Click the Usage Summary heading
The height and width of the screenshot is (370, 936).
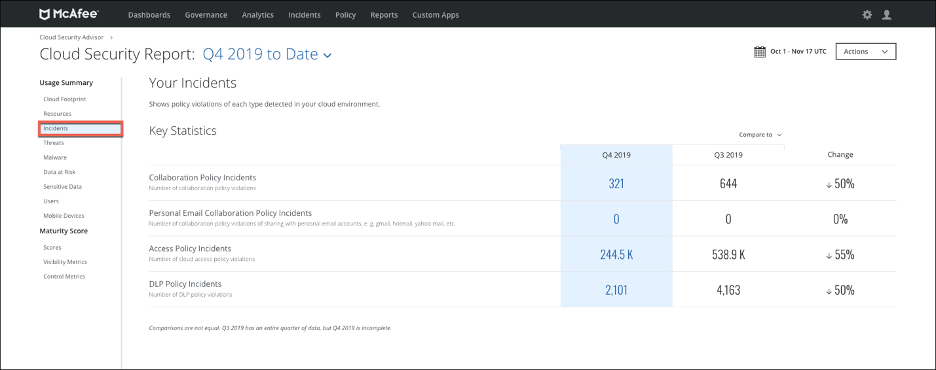66,83
